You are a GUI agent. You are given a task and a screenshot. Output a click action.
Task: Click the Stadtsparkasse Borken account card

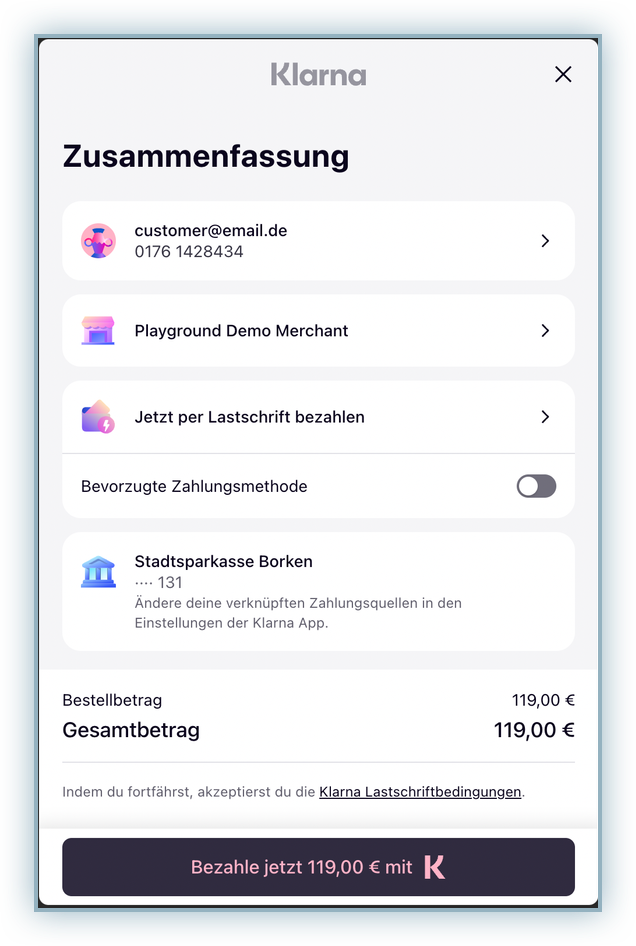click(318, 591)
